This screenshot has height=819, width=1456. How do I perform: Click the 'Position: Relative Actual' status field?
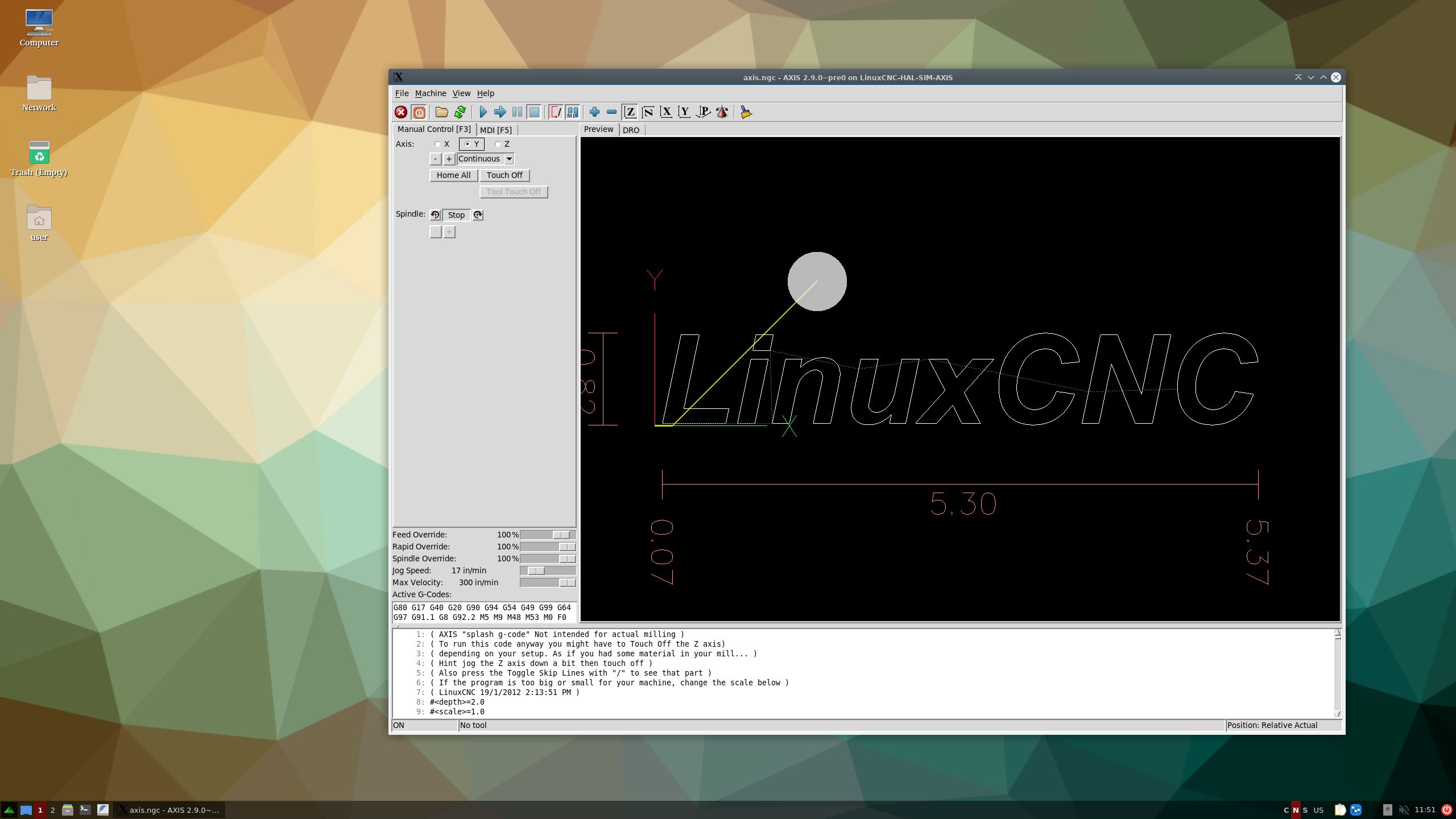point(1284,726)
